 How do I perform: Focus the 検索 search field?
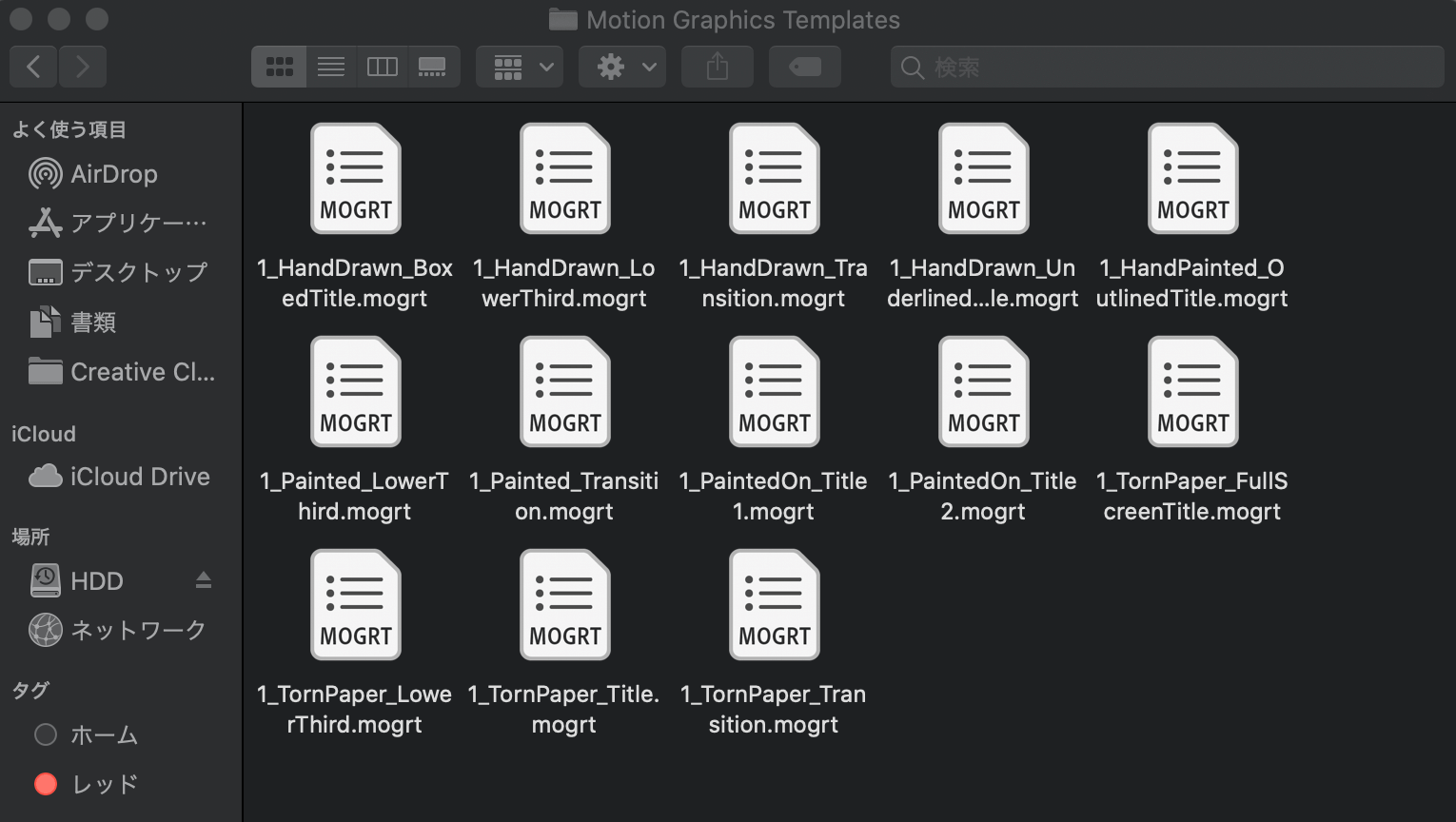pos(1168,67)
